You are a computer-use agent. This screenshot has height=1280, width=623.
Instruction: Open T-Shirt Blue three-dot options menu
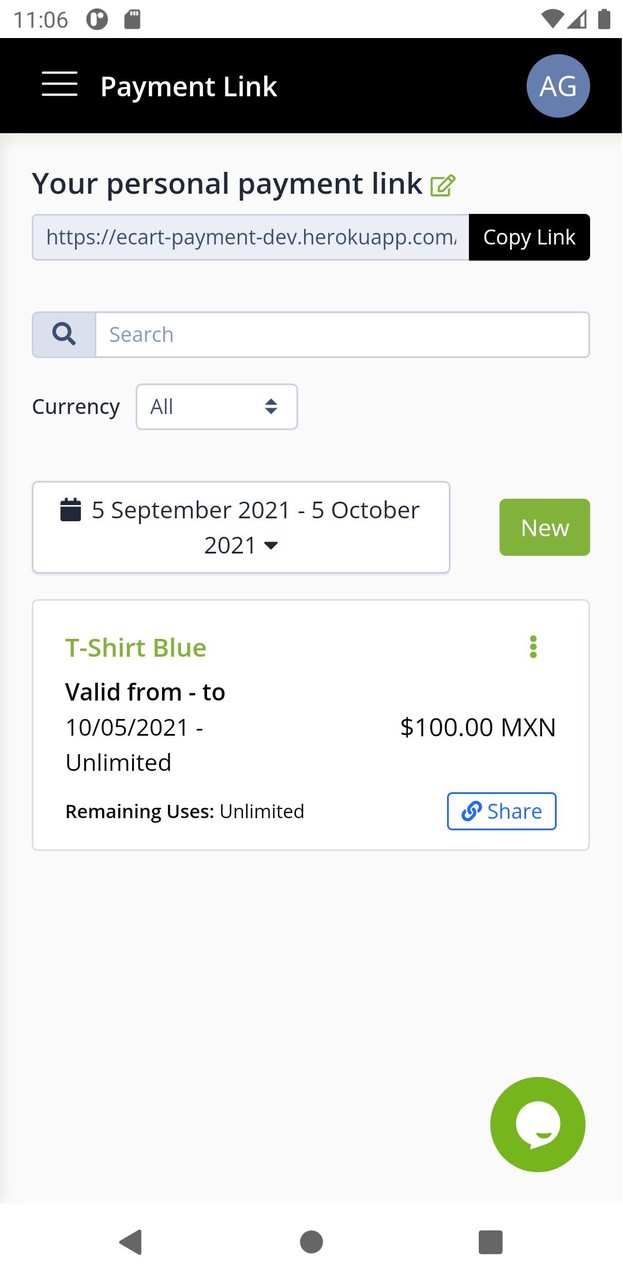[533, 647]
